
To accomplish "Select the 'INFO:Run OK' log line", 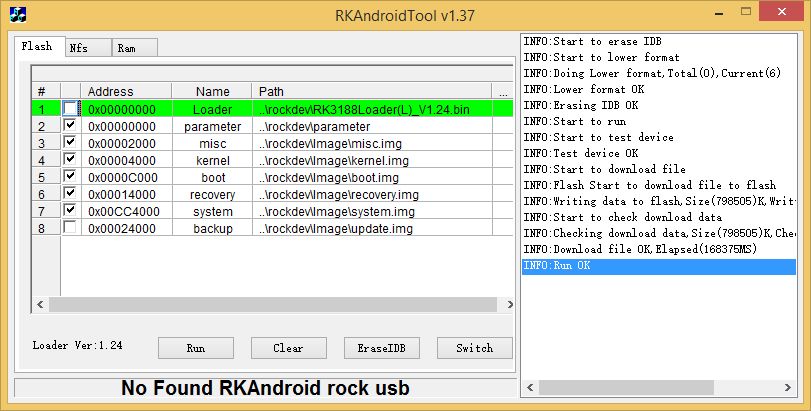I will 659,266.
